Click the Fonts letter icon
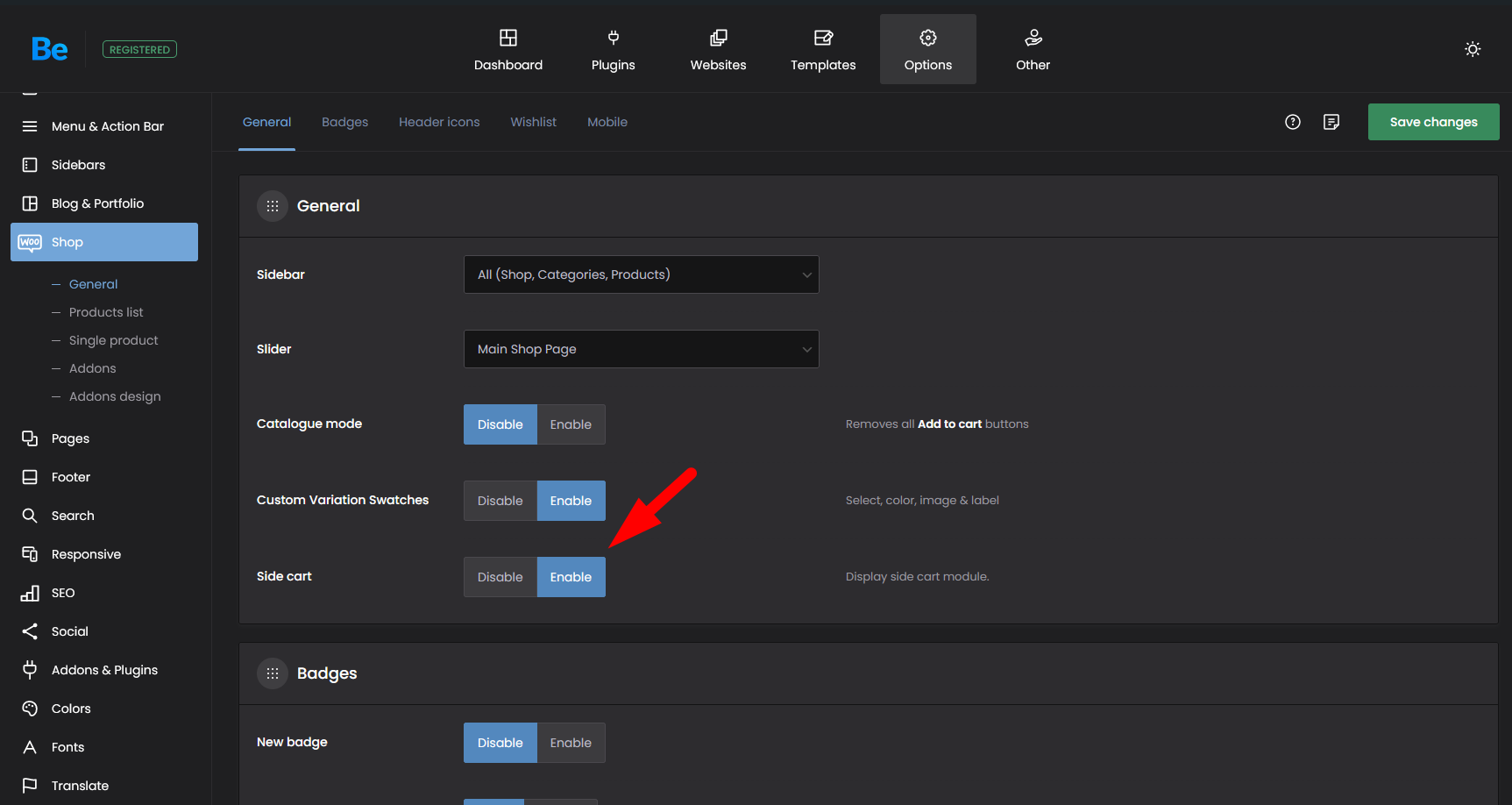The width and height of the screenshot is (1512, 805). 30,747
